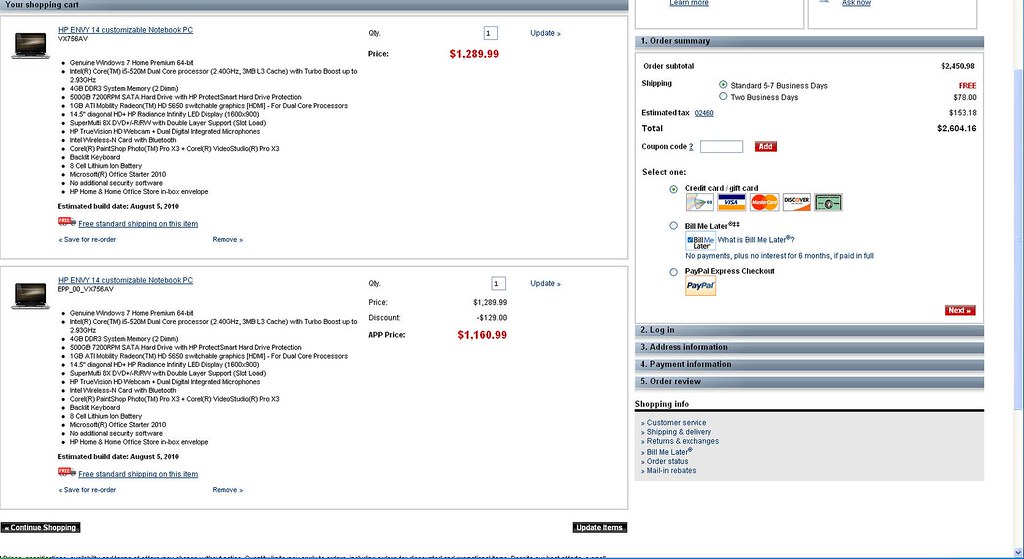
Task: Save second item for re-order
Action: click(88, 490)
